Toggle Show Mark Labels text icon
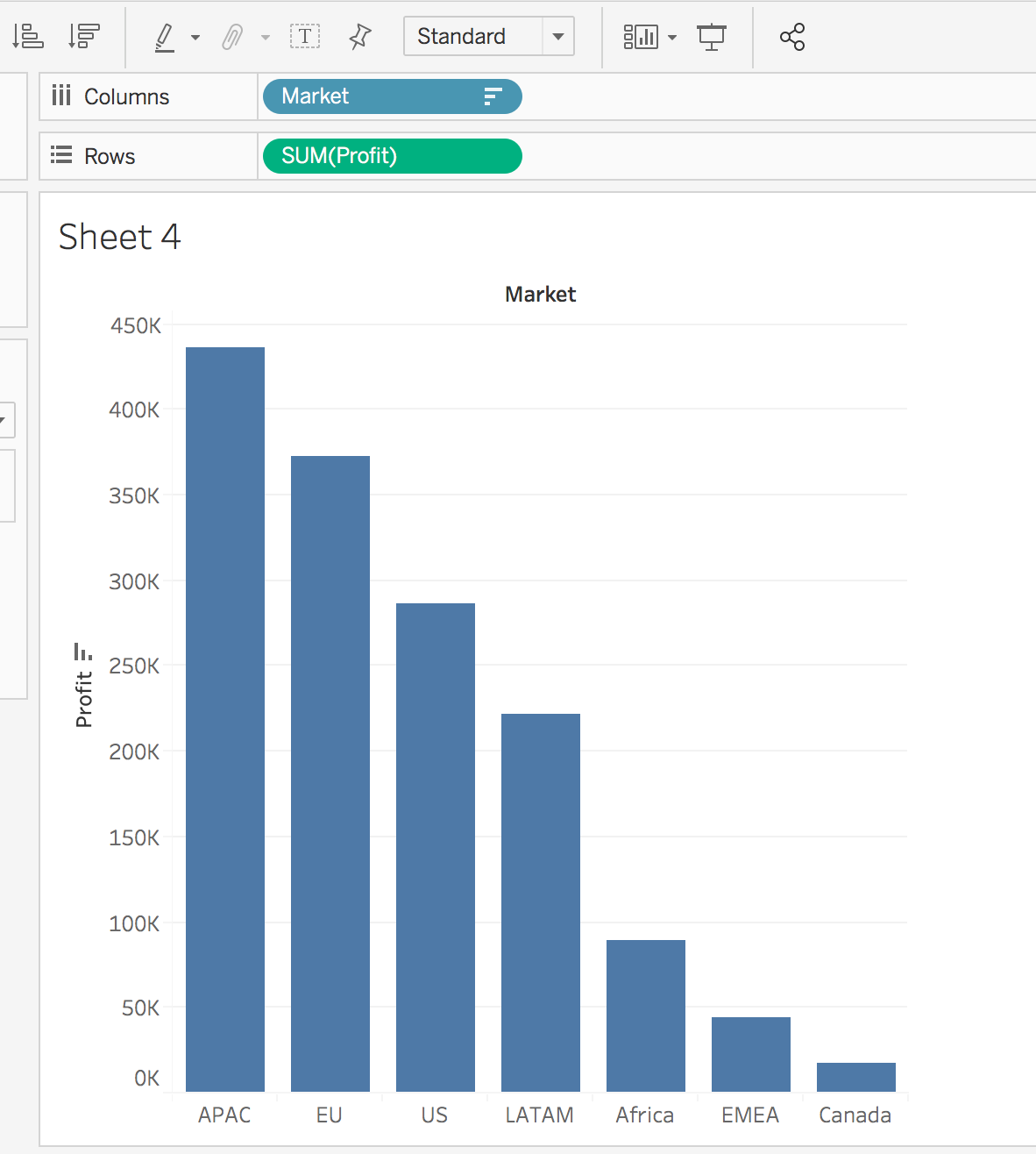1036x1154 pixels. (x=305, y=36)
